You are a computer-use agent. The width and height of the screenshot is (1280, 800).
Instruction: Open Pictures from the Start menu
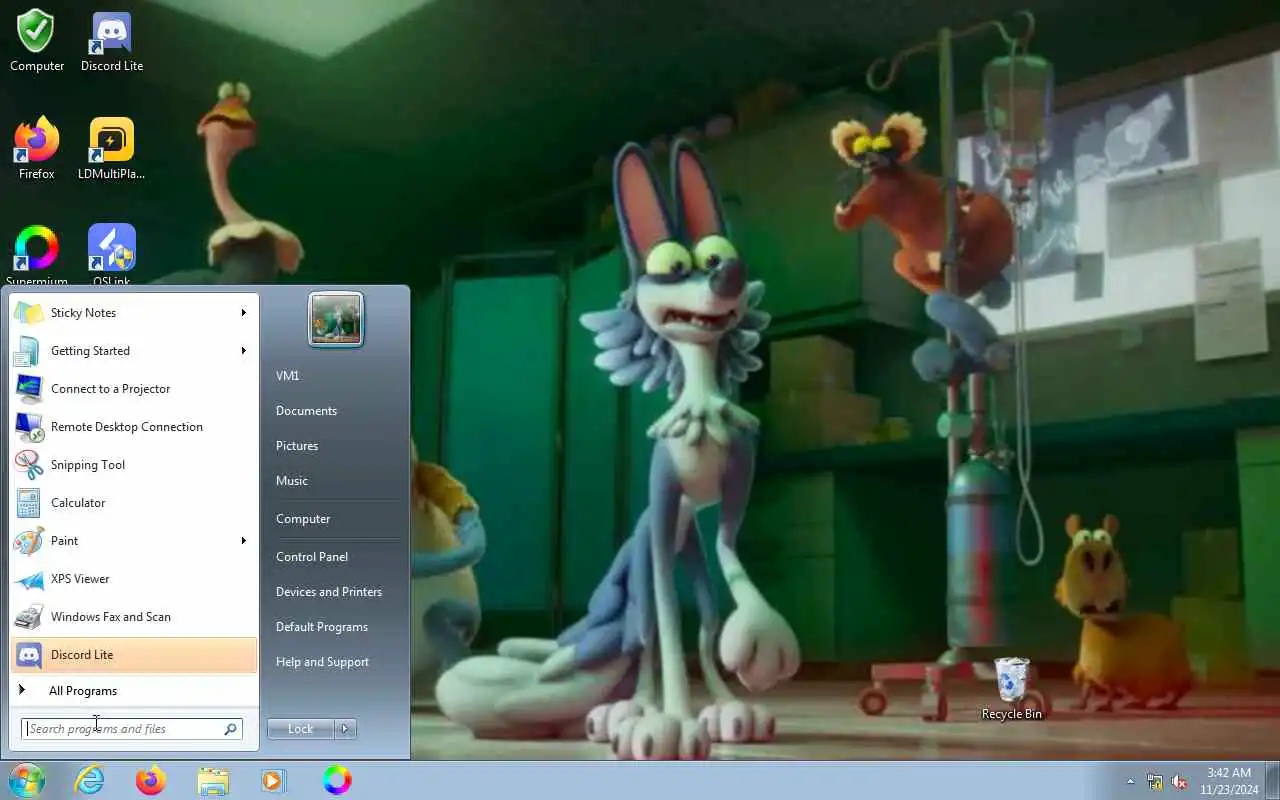click(x=297, y=446)
